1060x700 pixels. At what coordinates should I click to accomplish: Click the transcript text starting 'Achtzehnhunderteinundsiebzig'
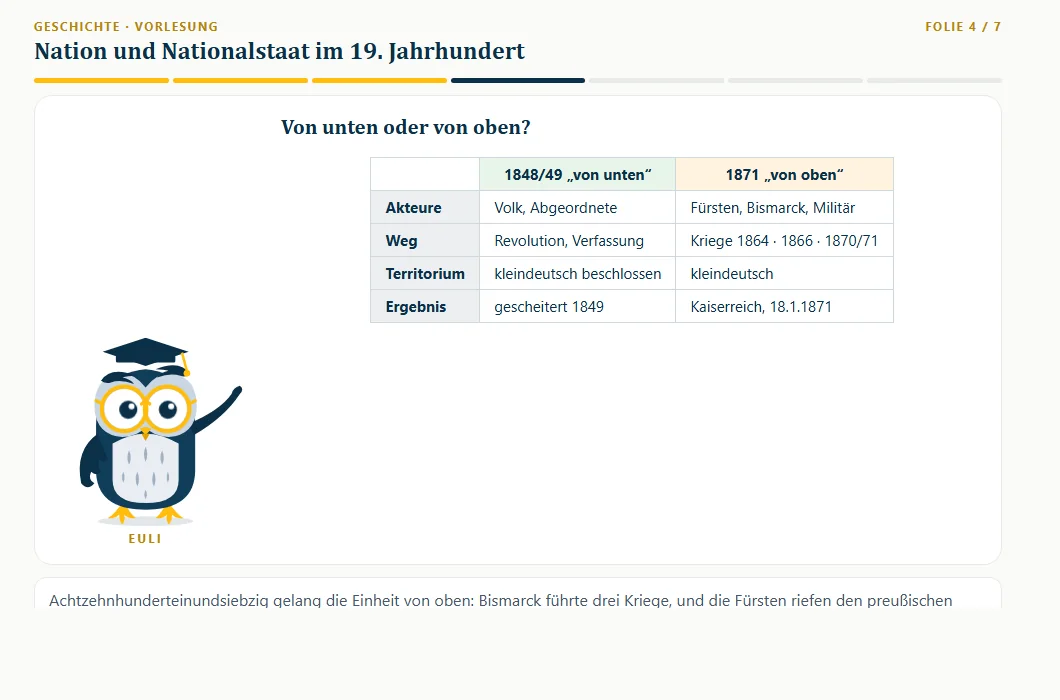(501, 601)
